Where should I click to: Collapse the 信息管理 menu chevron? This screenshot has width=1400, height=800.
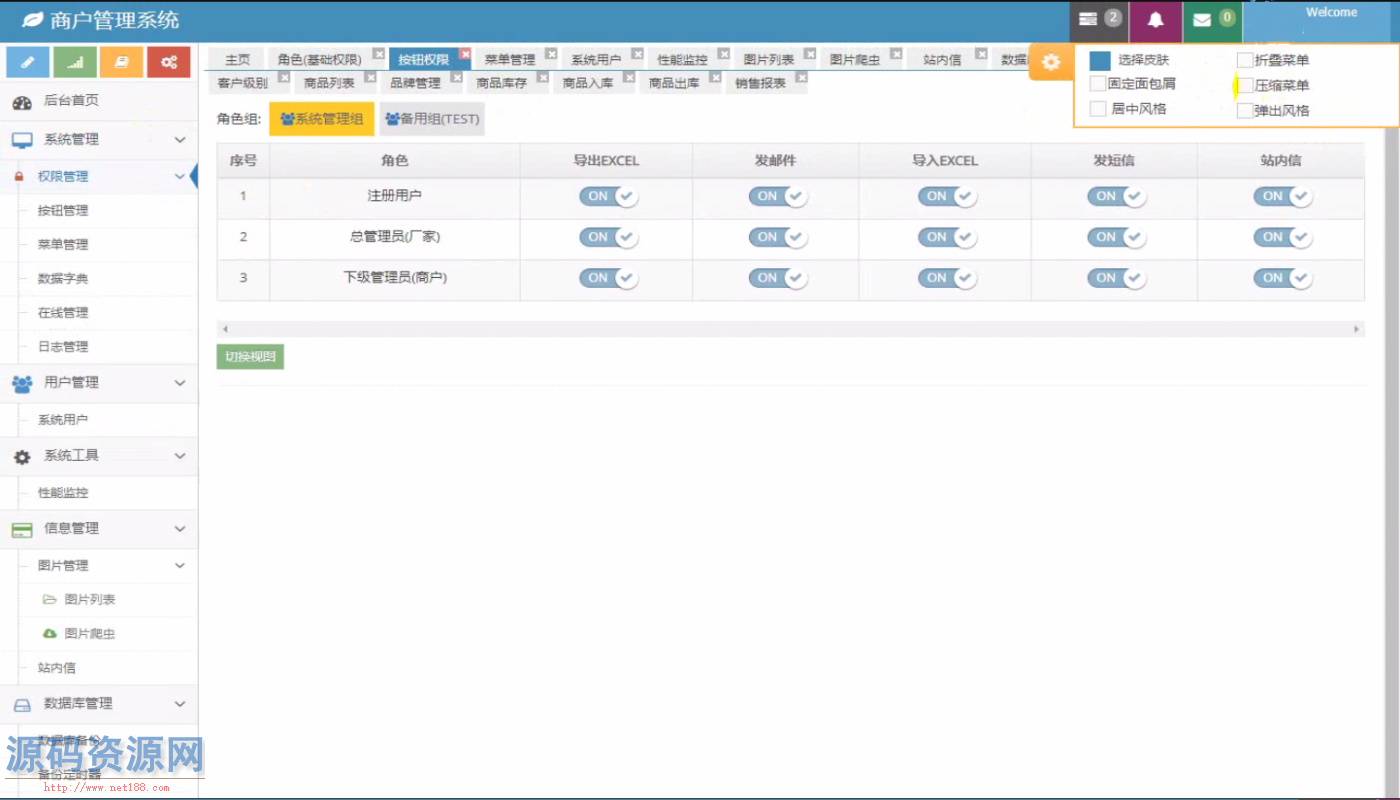(180, 529)
